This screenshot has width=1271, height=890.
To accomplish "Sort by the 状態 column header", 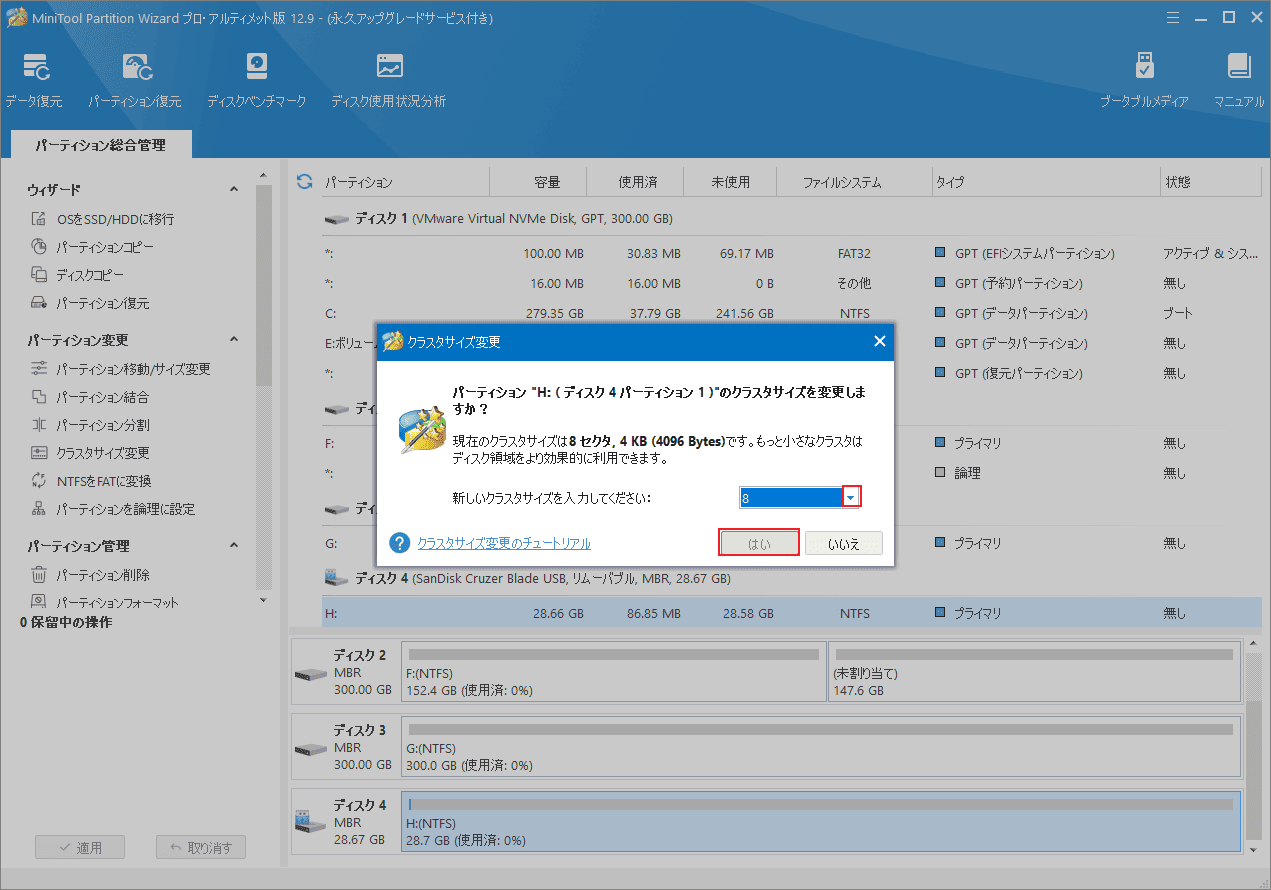I will [1210, 182].
